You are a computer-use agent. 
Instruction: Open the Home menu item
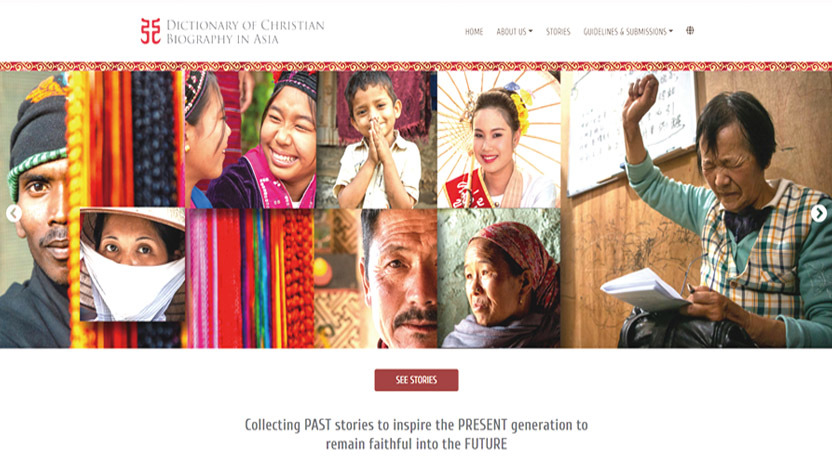tap(474, 32)
